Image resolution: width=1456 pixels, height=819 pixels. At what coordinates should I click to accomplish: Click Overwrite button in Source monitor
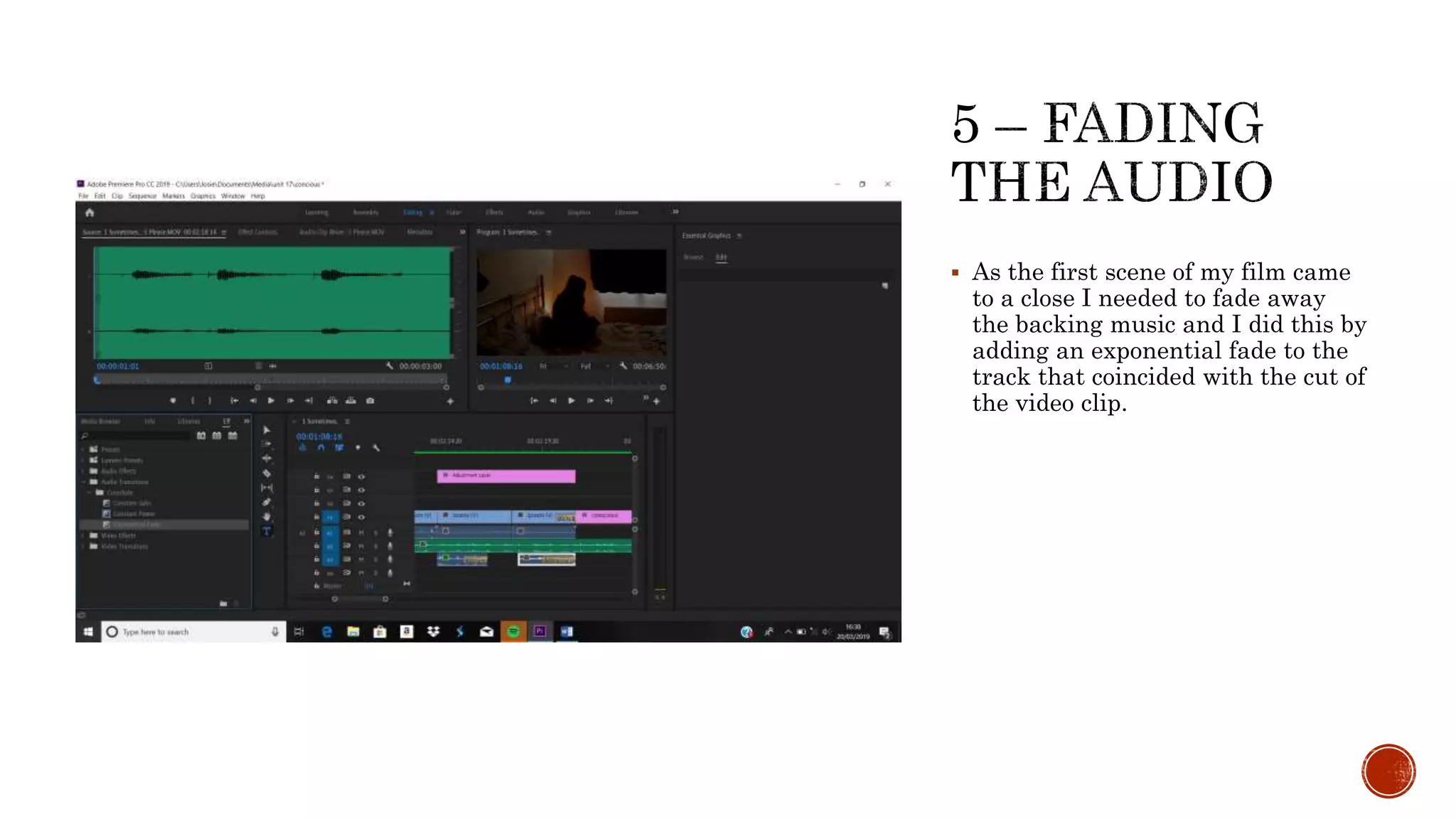pos(350,401)
